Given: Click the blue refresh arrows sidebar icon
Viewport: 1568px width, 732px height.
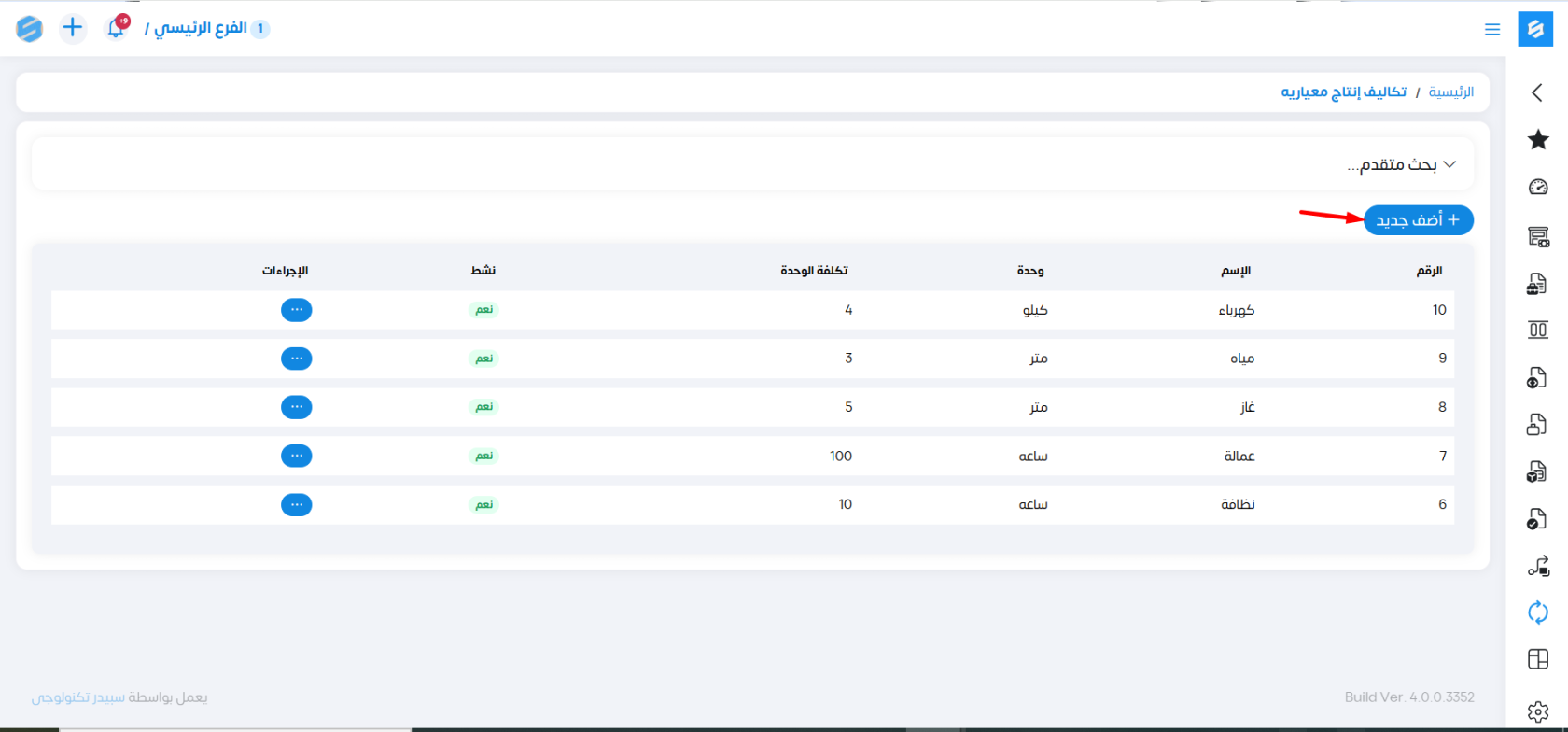Looking at the screenshot, I should 1538,612.
